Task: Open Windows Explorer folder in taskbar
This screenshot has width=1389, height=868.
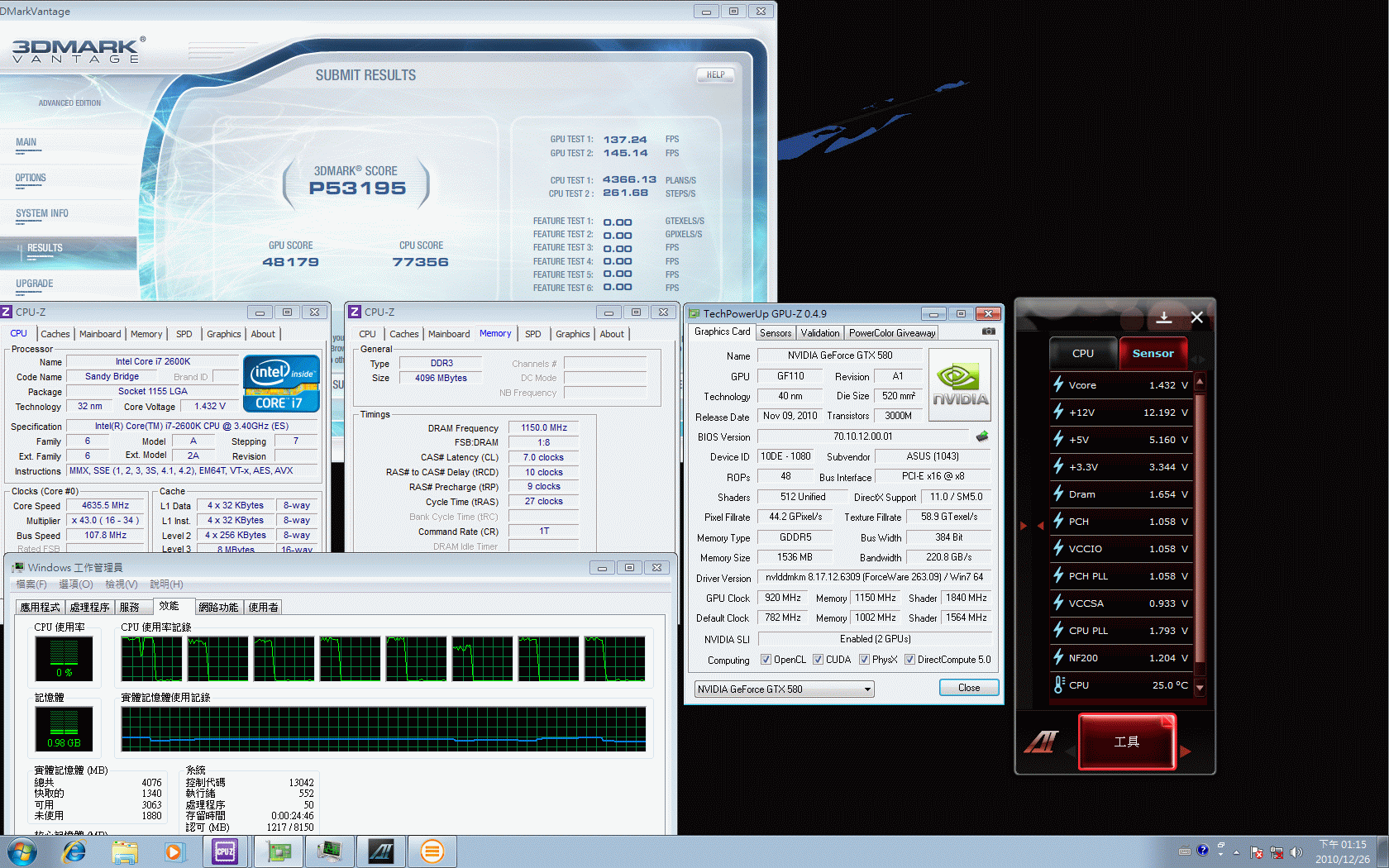Action: pyautogui.click(x=125, y=851)
